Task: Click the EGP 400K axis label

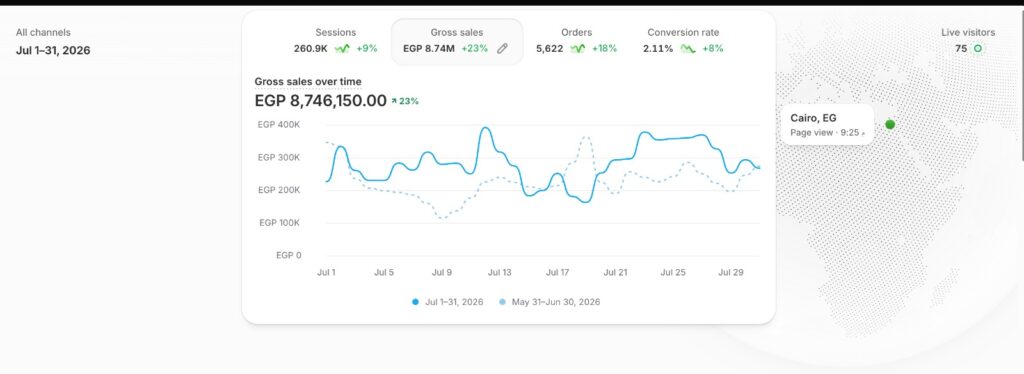Action: pyautogui.click(x=279, y=124)
